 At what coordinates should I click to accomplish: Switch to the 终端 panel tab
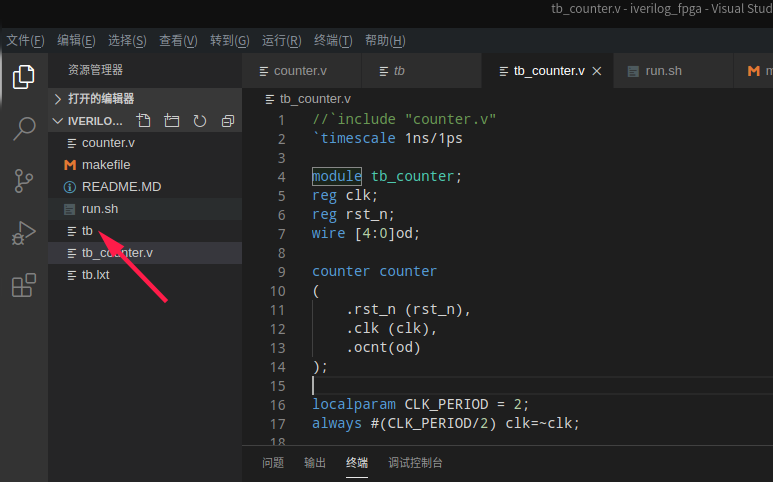[x=357, y=463]
